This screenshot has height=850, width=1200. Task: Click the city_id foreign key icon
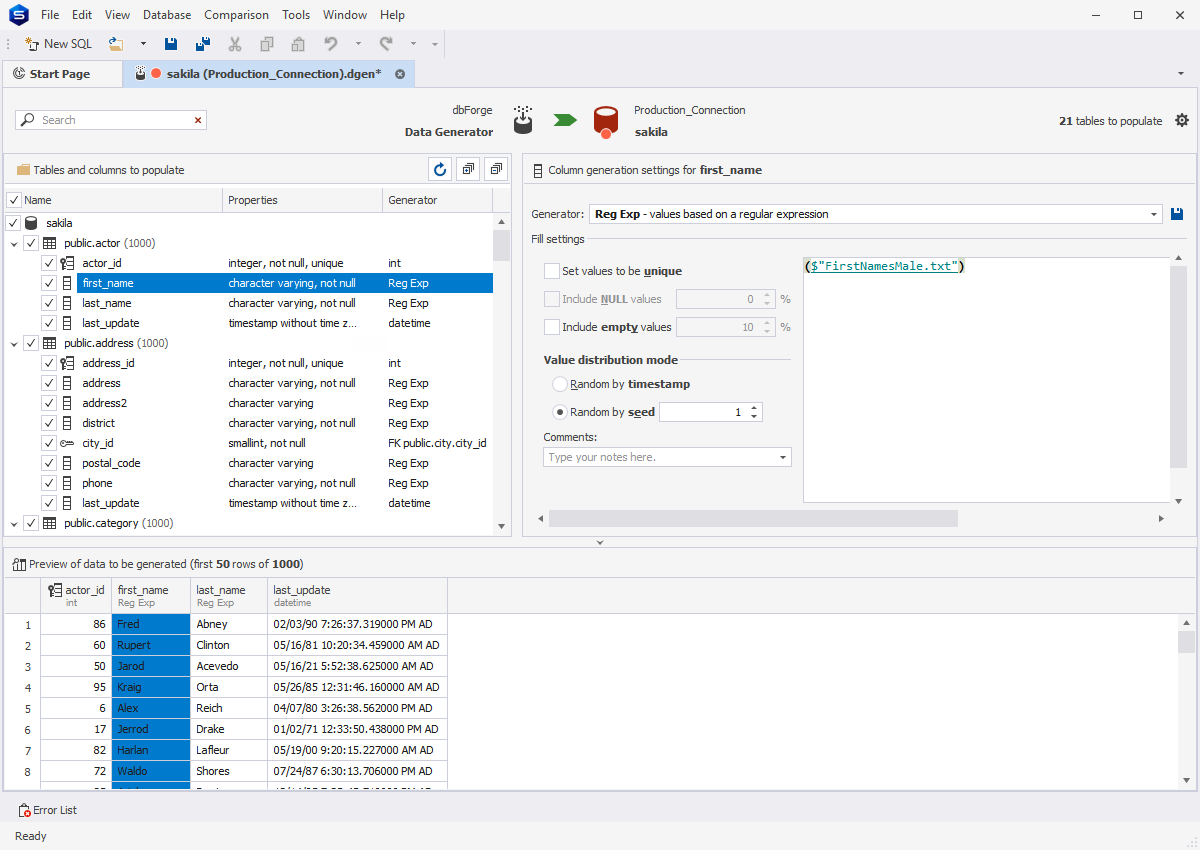click(x=67, y=443)
